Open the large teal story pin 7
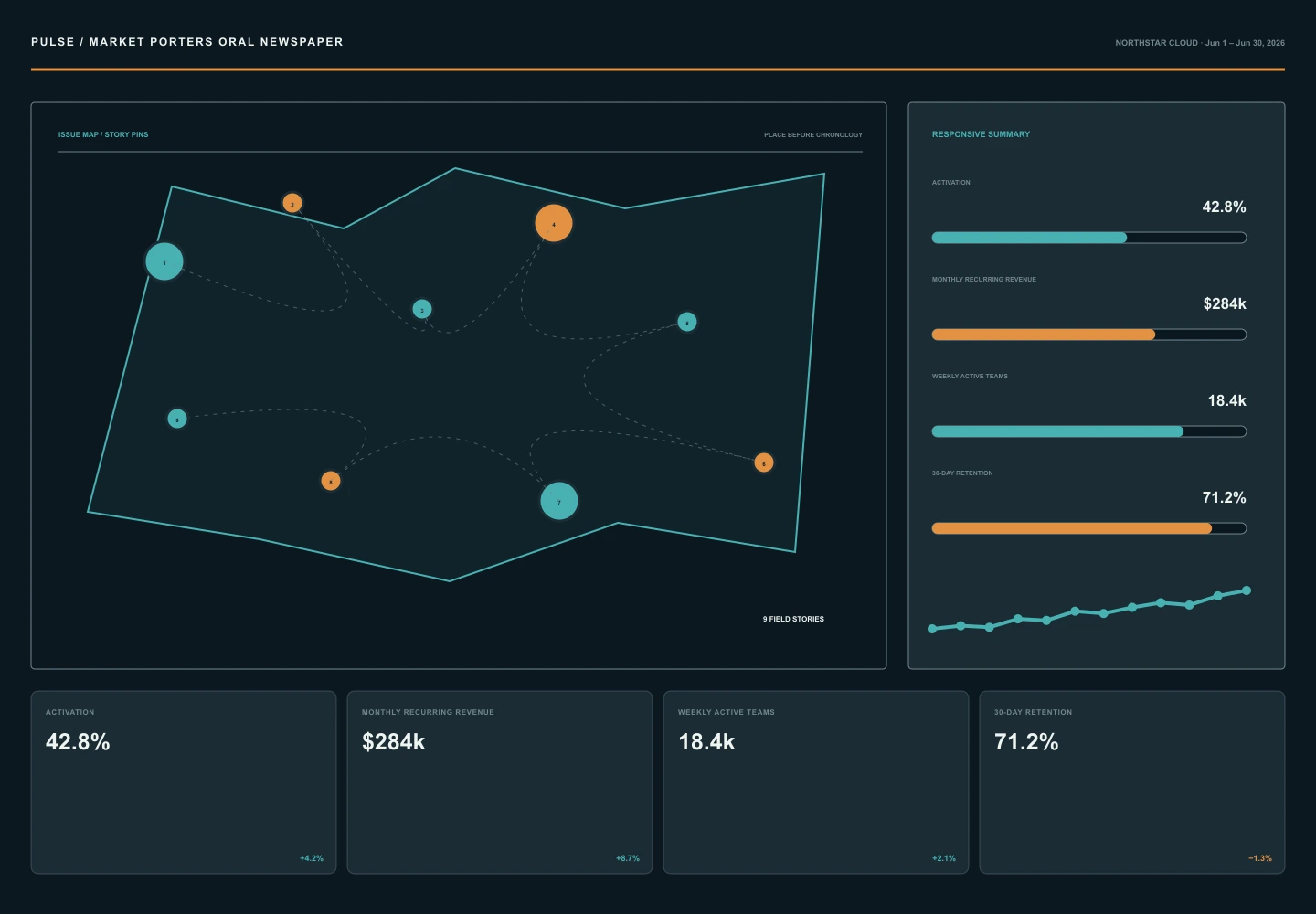The width and height of the screenshot is (1316, 914). click(x=559, y=501)
